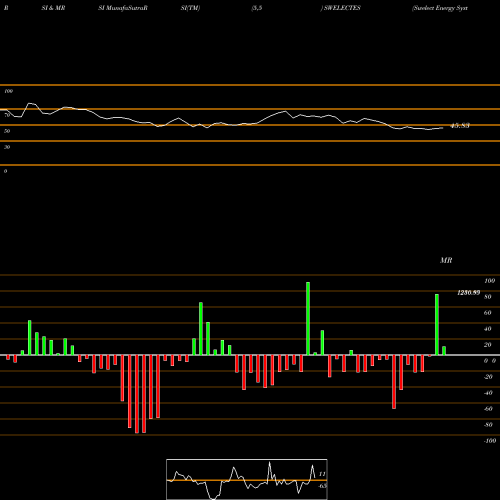Click the MR axis label -20
500x500 pixels.
(488, 377)
